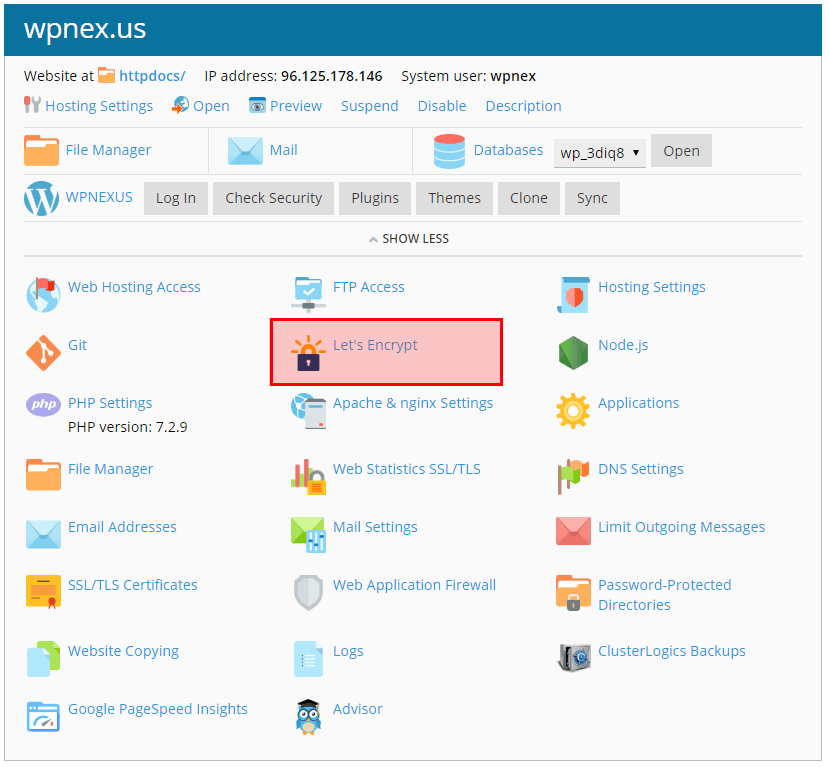829x767 pixels.
Task: Open Limit Outgoing Messages red envelope icon
Action: [574, 531]
